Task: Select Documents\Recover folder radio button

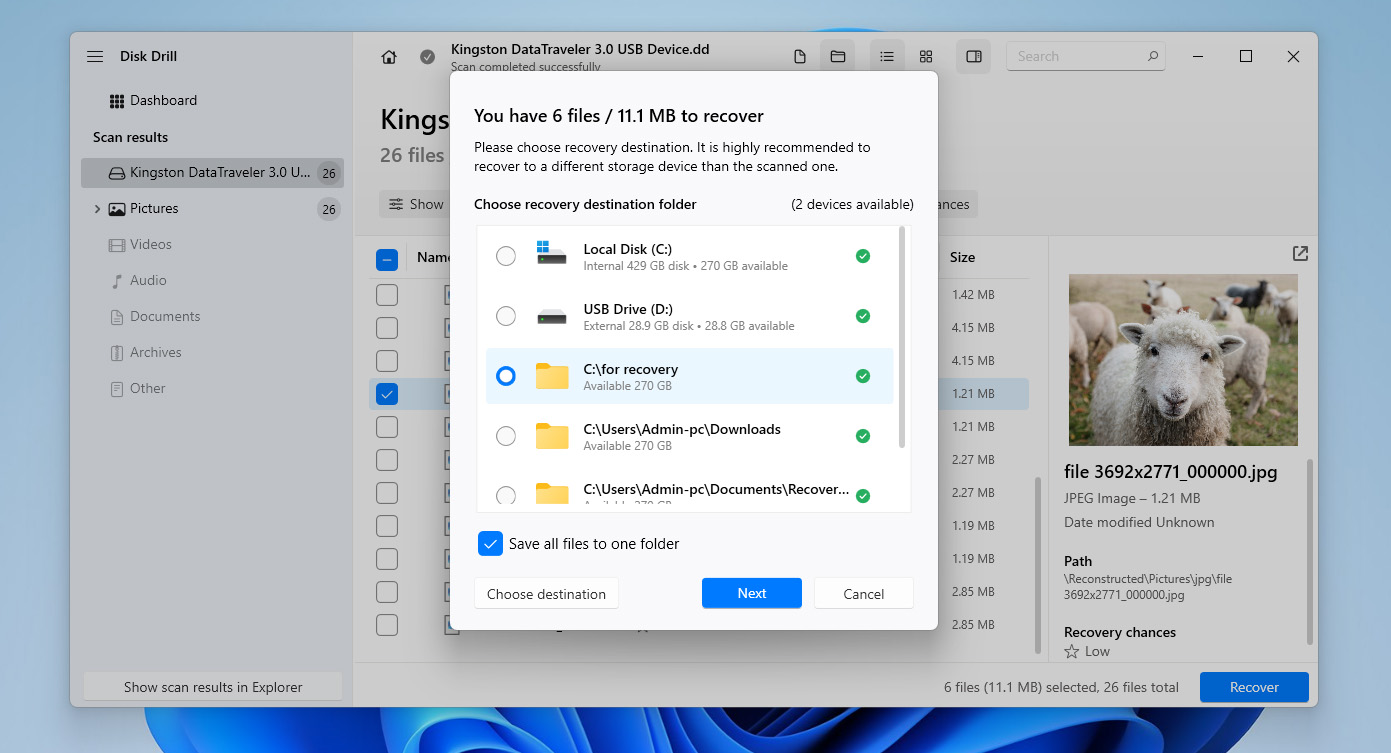Action: [506, 495]
